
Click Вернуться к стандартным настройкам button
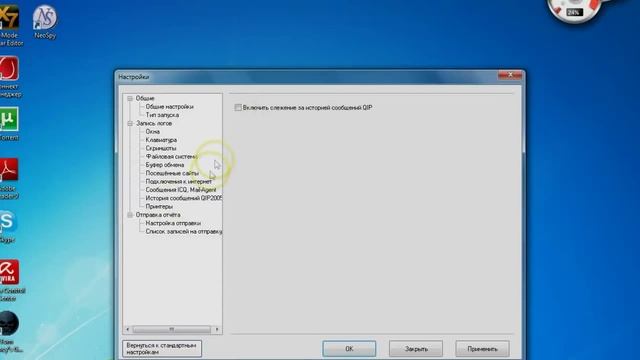(x=162, y=349)
